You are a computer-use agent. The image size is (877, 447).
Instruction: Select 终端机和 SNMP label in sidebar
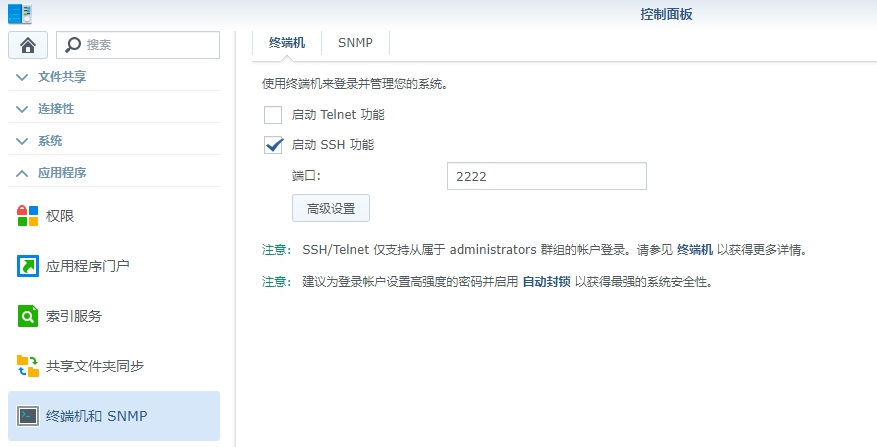[x=97, y=416]
